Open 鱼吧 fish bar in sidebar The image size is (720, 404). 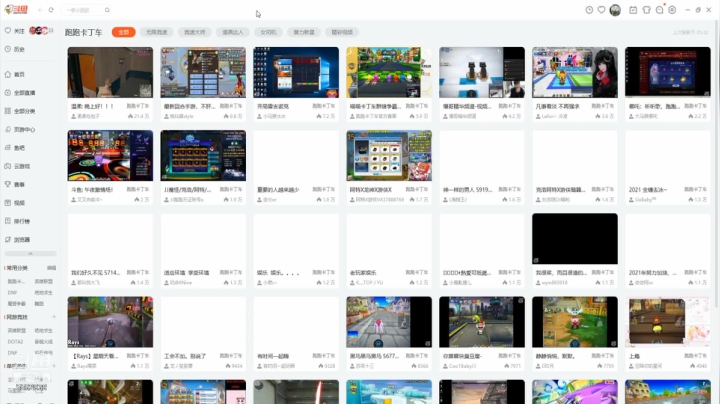pyautogui.click(x=15, y=147)
